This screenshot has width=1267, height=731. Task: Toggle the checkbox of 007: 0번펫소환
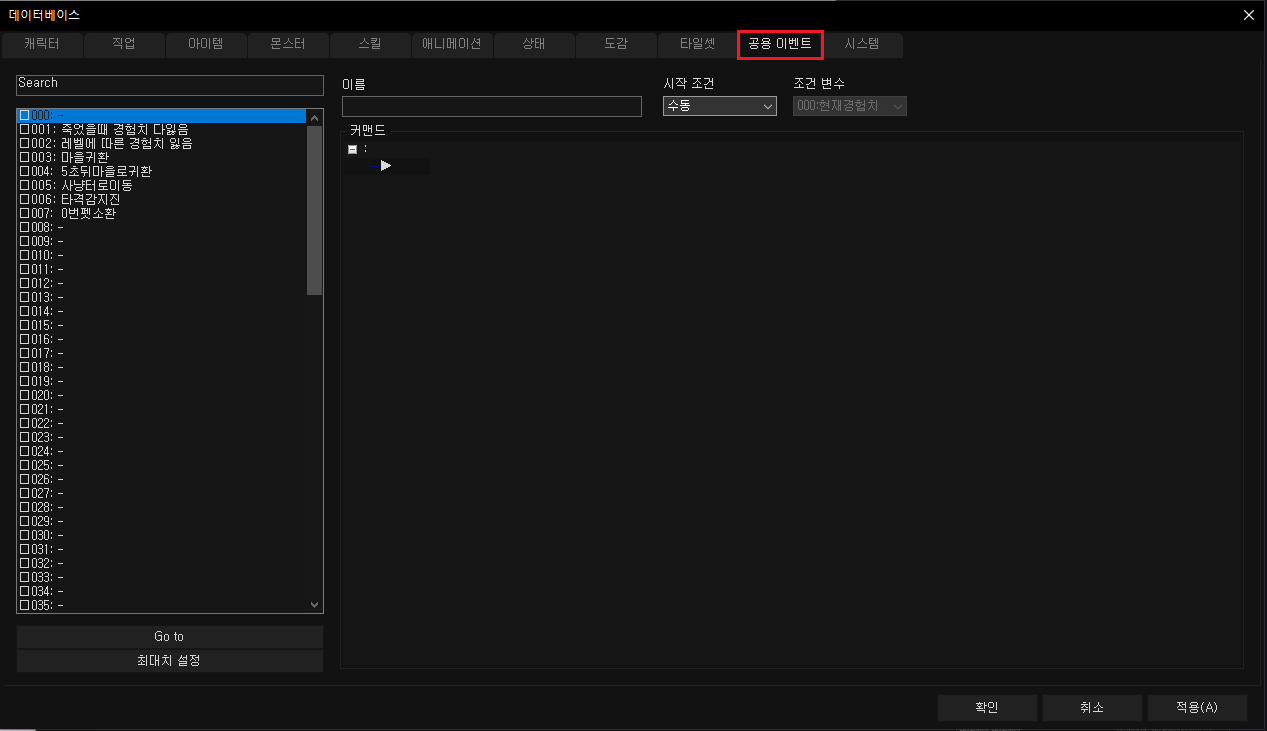25,213
